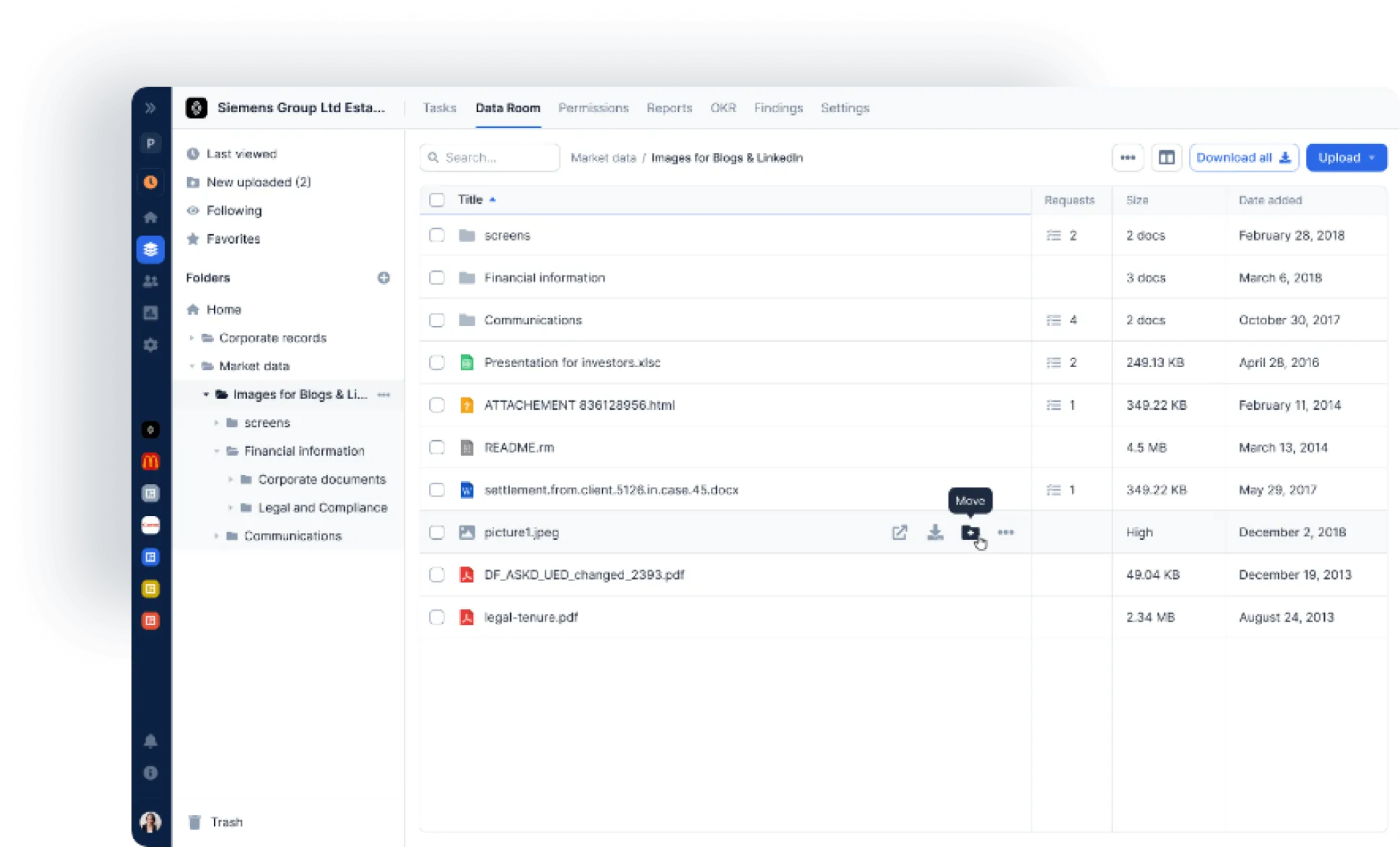Screen dimensions: 1400x847
Task: Open the Findings tab
Action: (x=778, y=108)
